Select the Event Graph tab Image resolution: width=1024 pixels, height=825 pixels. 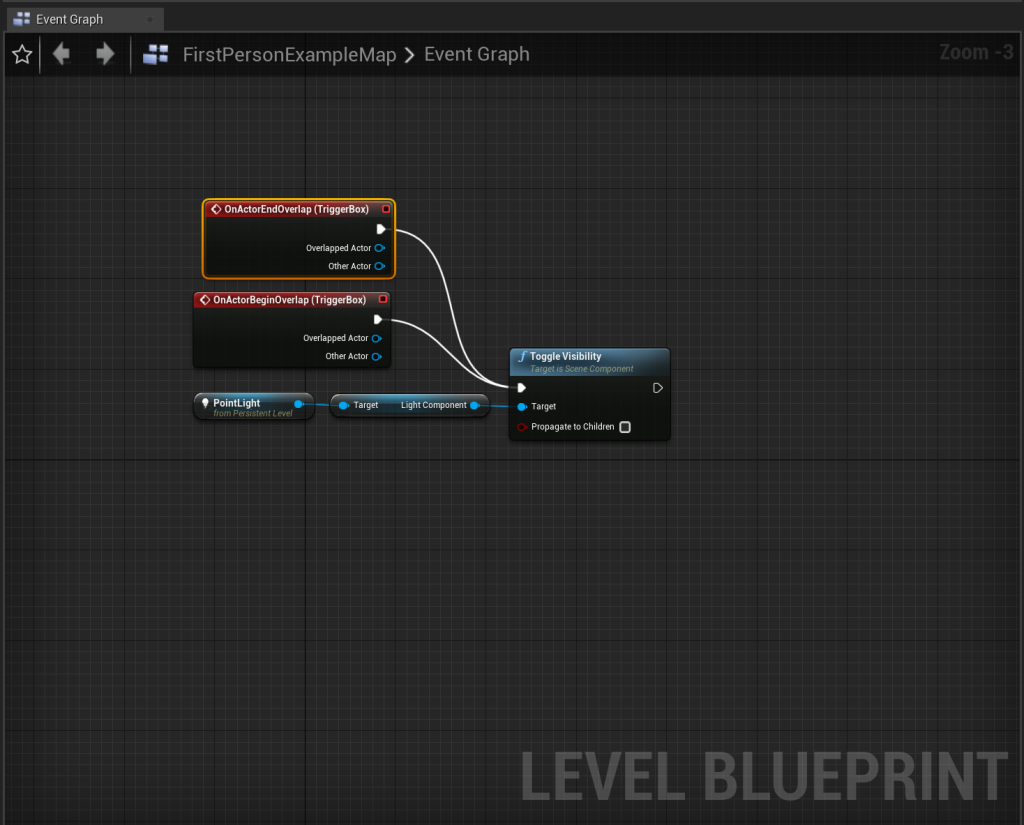pyautogui.click(x=70, y=19)
